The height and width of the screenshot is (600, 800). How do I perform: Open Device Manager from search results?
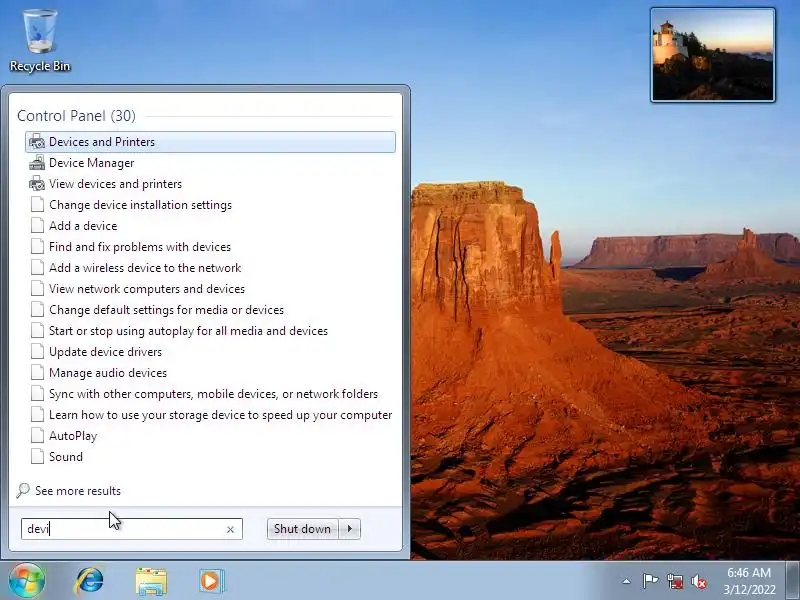210,163
